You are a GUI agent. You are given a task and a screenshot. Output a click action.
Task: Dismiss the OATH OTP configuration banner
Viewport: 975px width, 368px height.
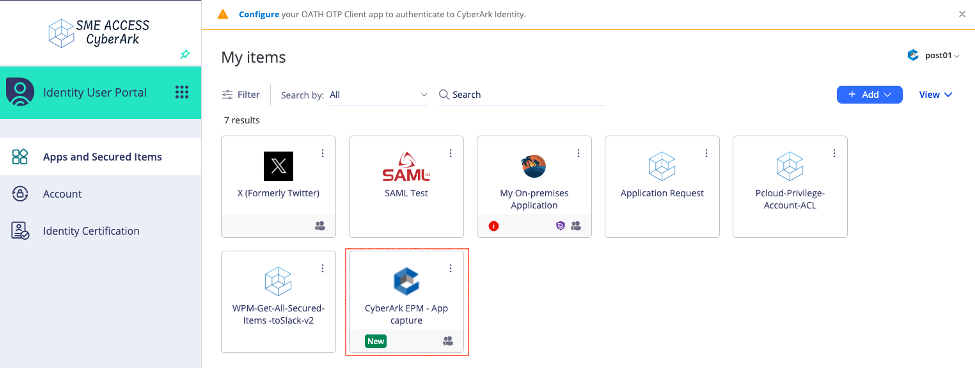(x=962, y=14)
